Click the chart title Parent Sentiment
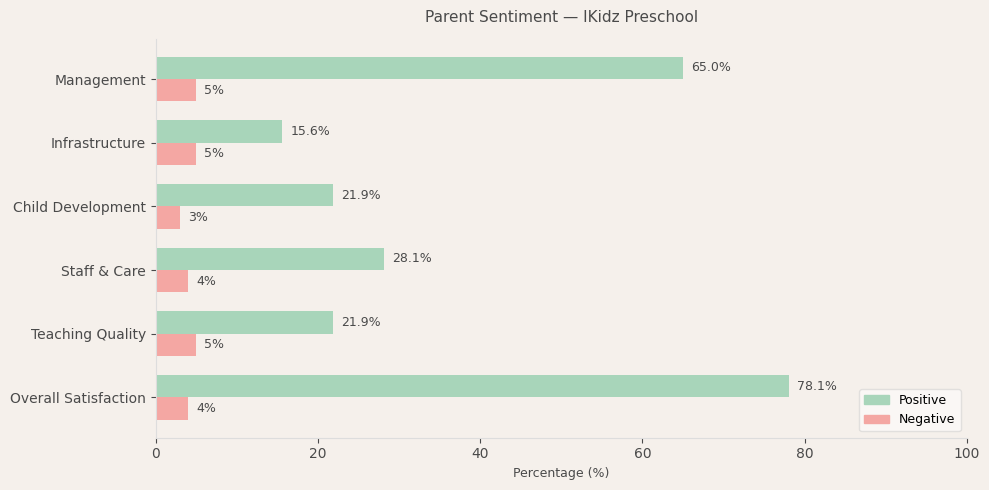The width and height of the screenshot is (989, 490). click(x=561, y=17)
